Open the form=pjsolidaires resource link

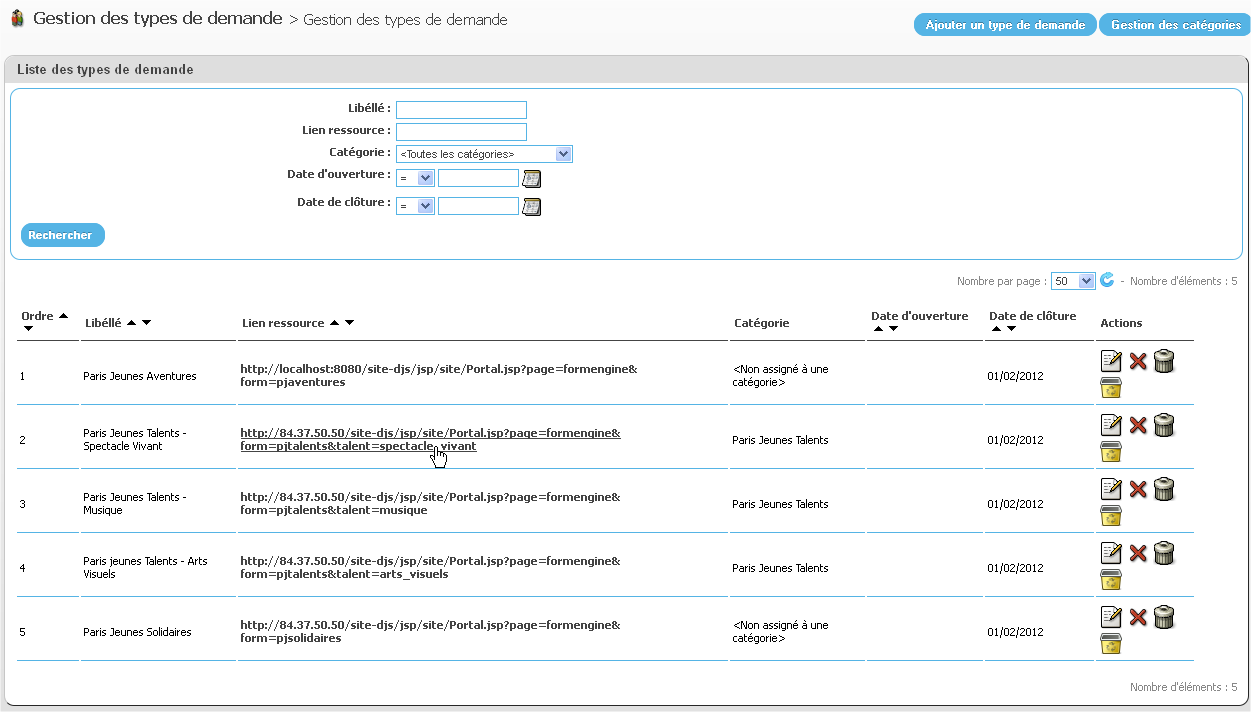(x=430, y=632)
